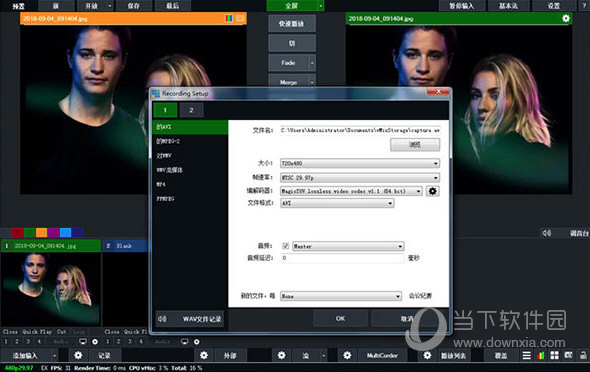Open the gear settings left of 播放列表 button
This screenshot has width=590, height=372.
tap(427, 355)
